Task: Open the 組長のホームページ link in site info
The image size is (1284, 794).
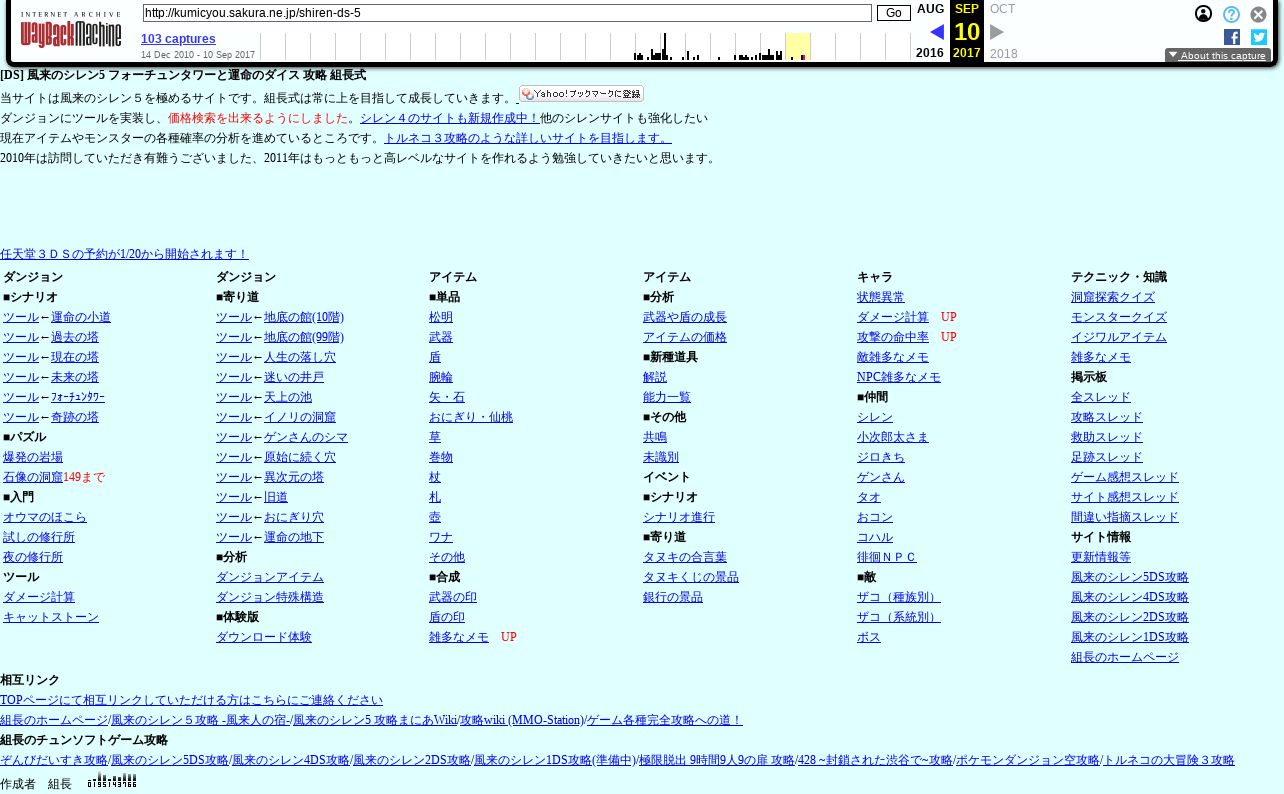Action: point(1125,657)
